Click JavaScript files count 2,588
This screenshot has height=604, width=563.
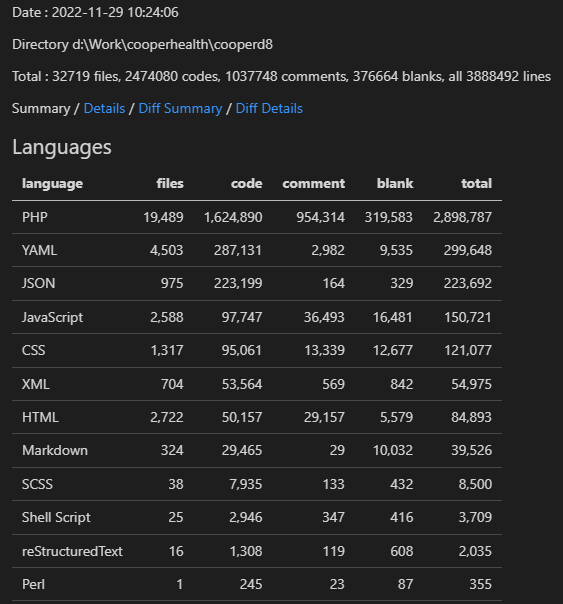[167, 317]
